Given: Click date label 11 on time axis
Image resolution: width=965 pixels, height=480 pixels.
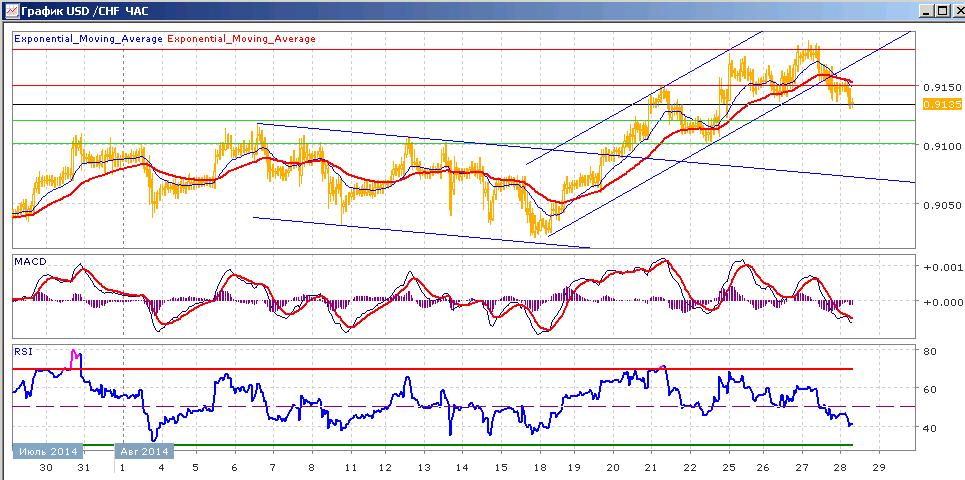Looking at the screenshot, I should click(x=350, y=468).
